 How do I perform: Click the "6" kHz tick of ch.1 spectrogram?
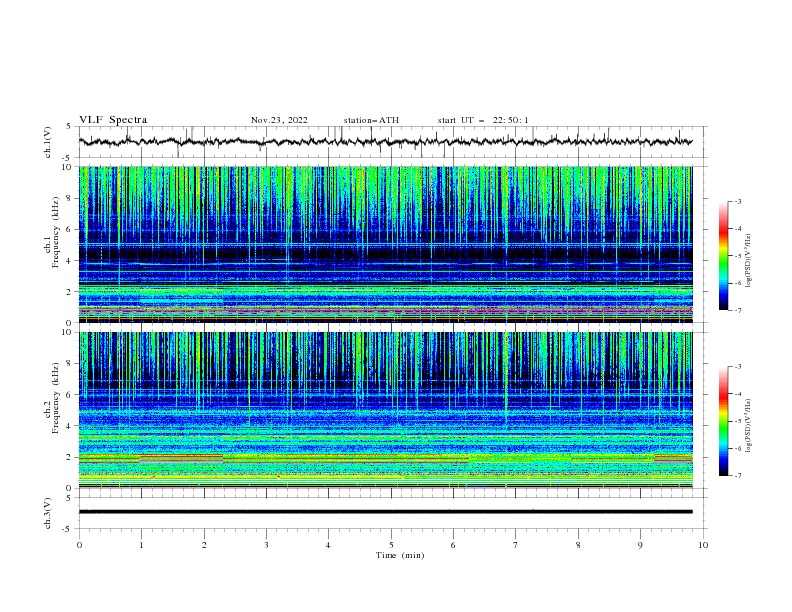[71, 230]
